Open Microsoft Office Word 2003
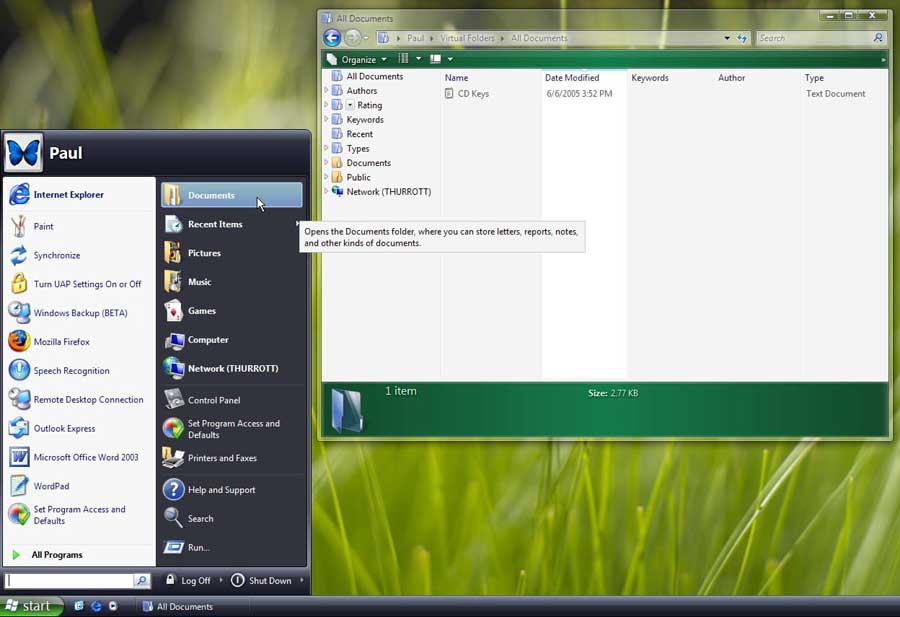The width and height of the screenshot is (900, 617). point(86,458)
